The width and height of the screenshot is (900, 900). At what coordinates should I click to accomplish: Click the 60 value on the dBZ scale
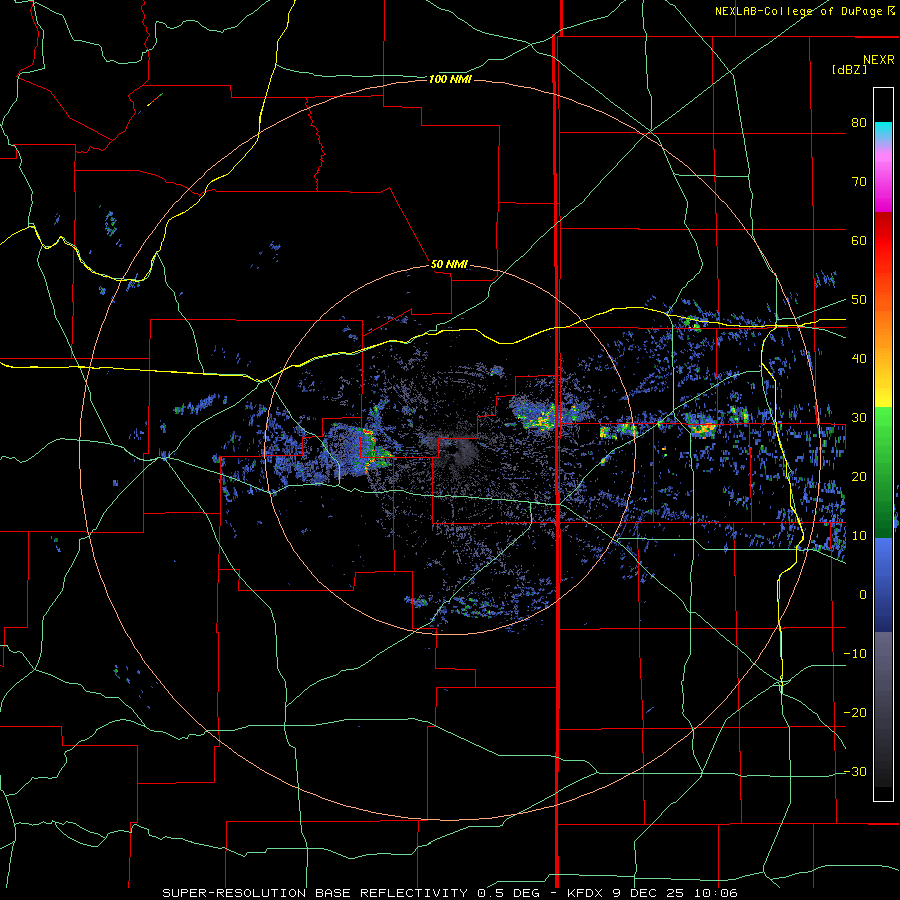click(859, 240)
